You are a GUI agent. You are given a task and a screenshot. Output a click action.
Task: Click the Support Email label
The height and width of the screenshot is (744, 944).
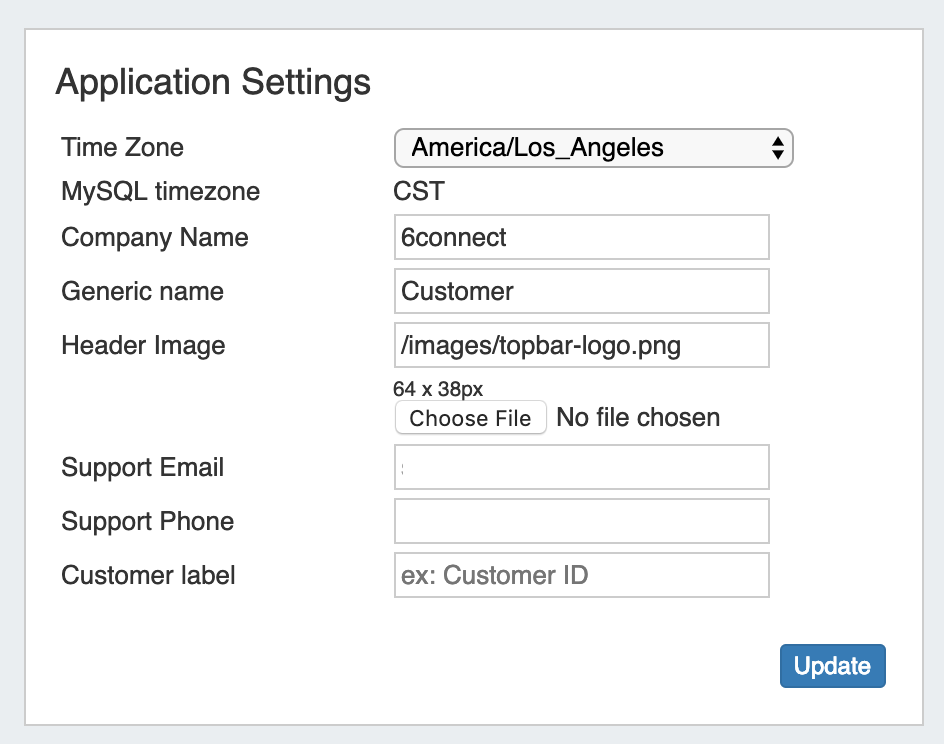point(142,467)
